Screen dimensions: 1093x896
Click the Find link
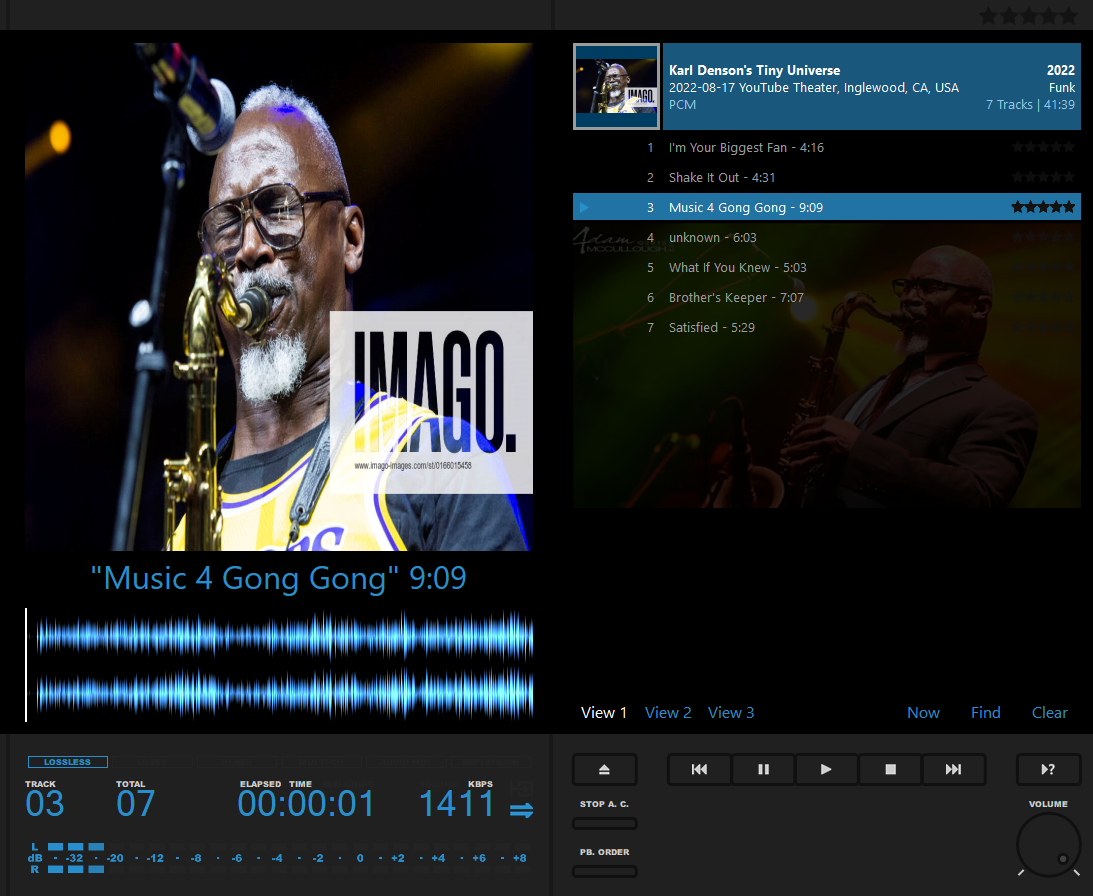[986, 713]
